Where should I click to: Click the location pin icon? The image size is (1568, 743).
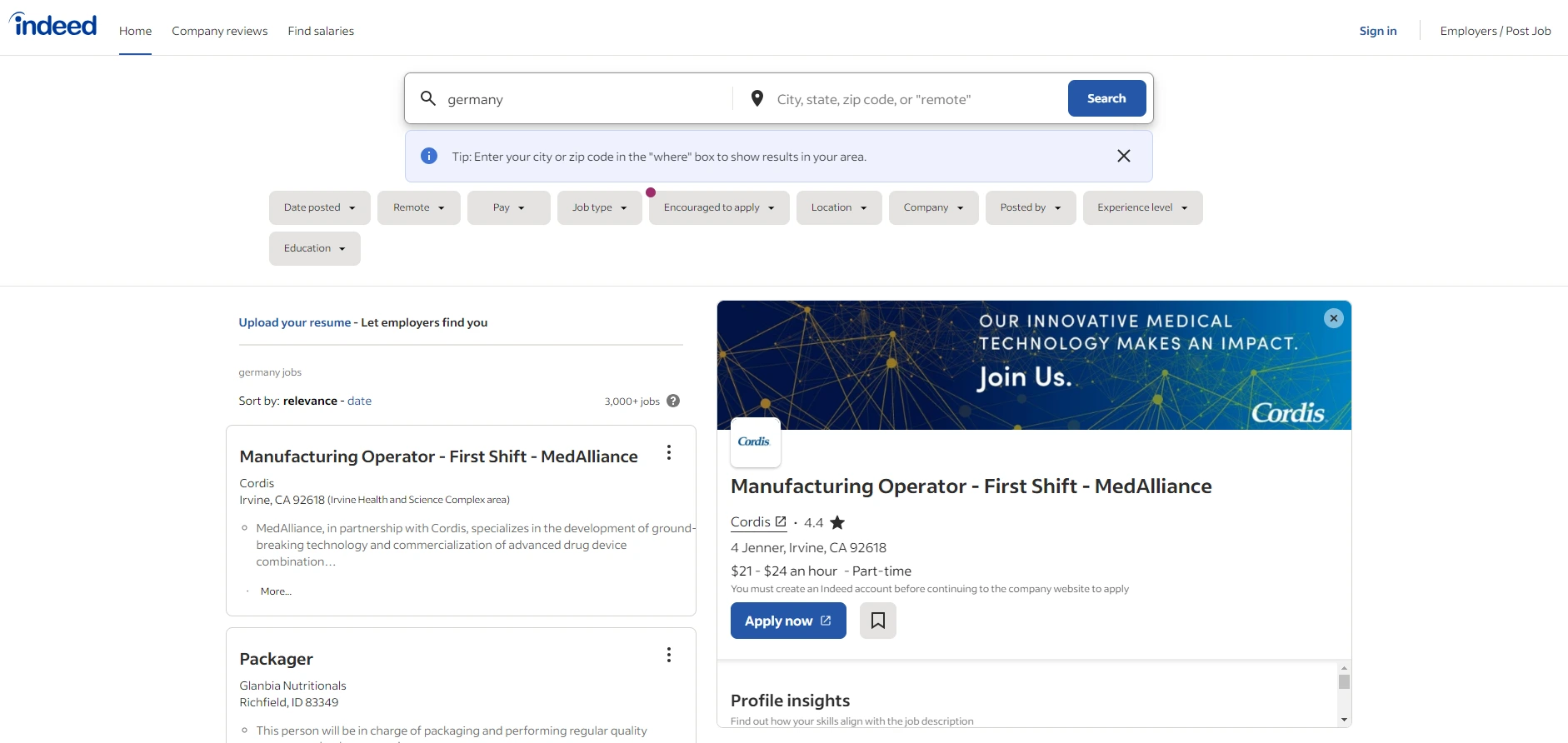pos(757,98)
